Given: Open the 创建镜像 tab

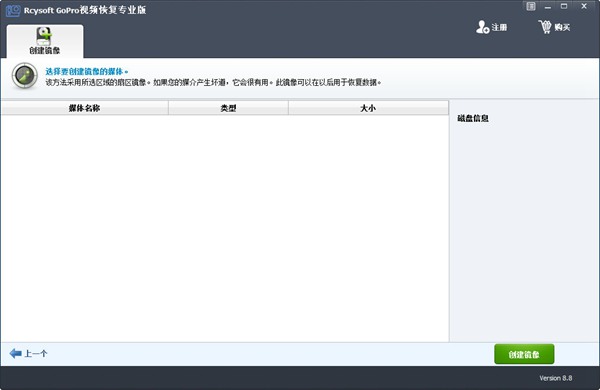Looking at the screenshot, I should (45, 41).
